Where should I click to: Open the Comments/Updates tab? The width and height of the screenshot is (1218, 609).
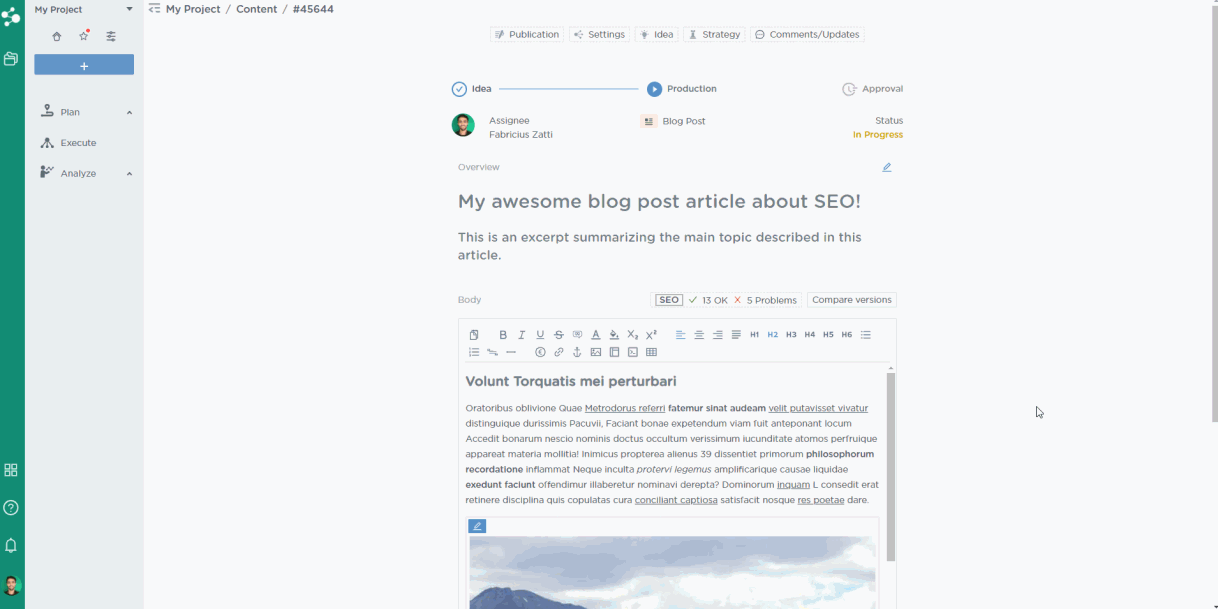pos(807,35)
